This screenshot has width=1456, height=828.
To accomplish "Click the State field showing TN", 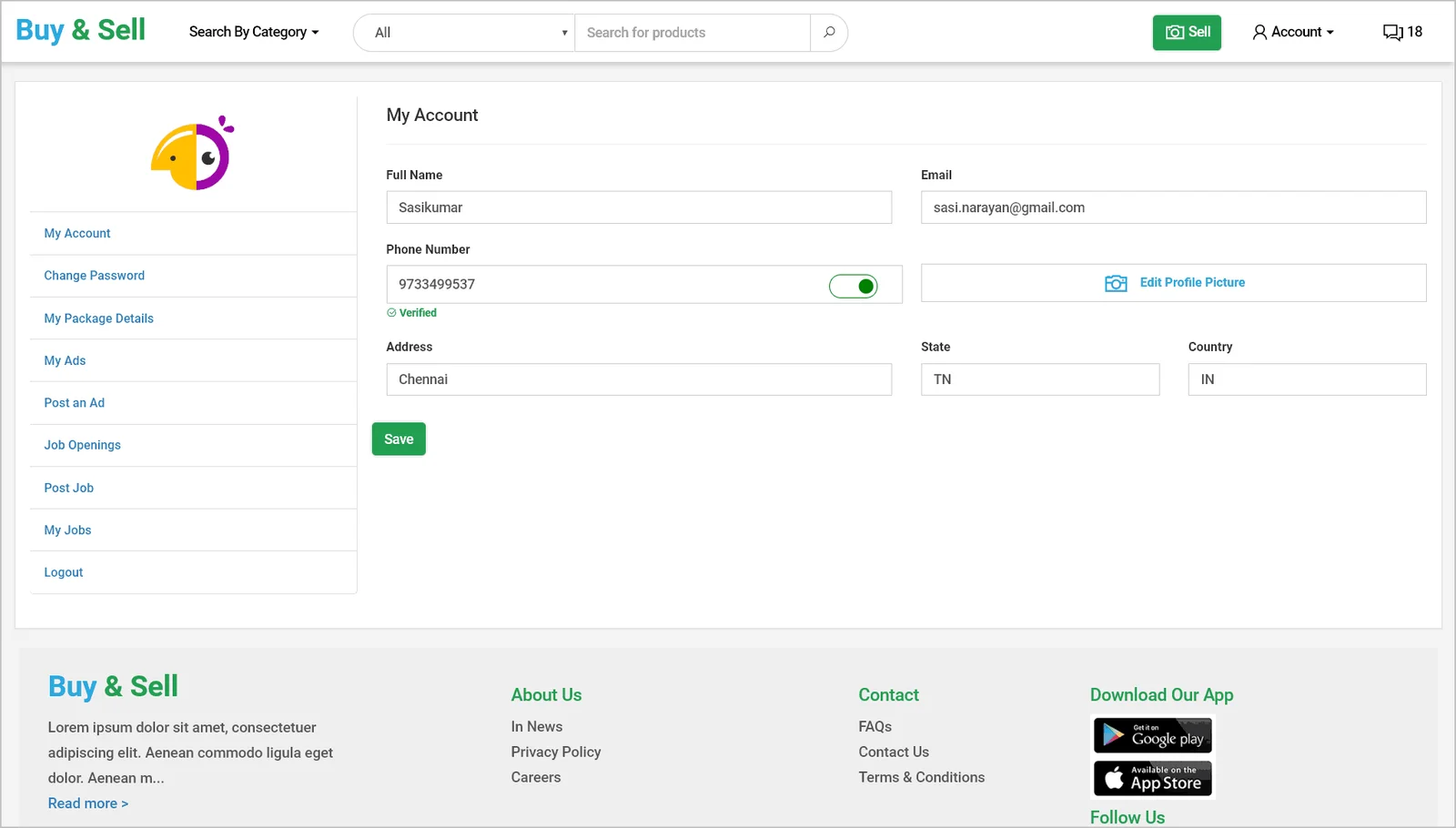I will 1040,379.
